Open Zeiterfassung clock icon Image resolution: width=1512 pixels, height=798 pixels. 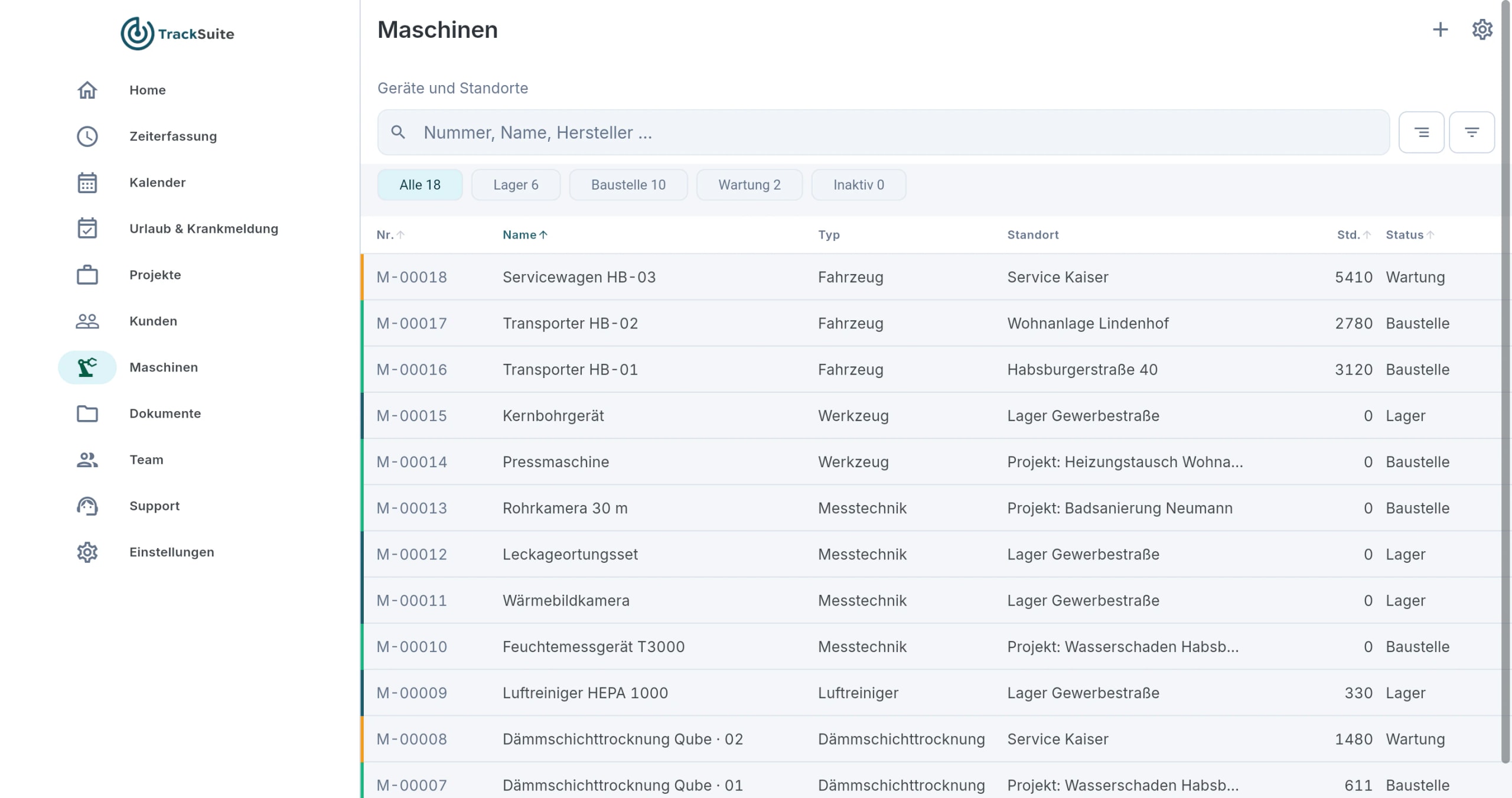click(87, 136)
